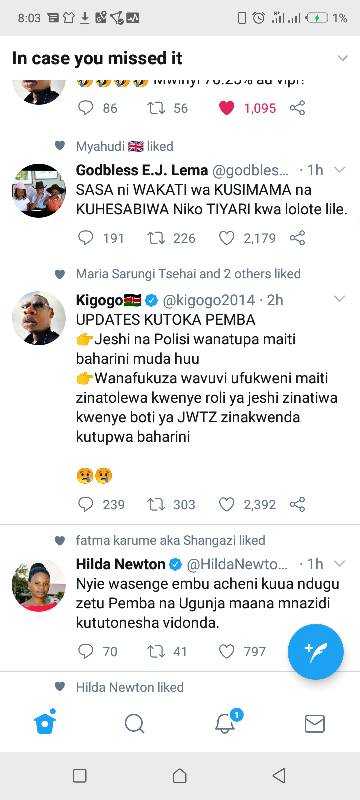Open Kigogo's profile picture

tap(39, 318)
